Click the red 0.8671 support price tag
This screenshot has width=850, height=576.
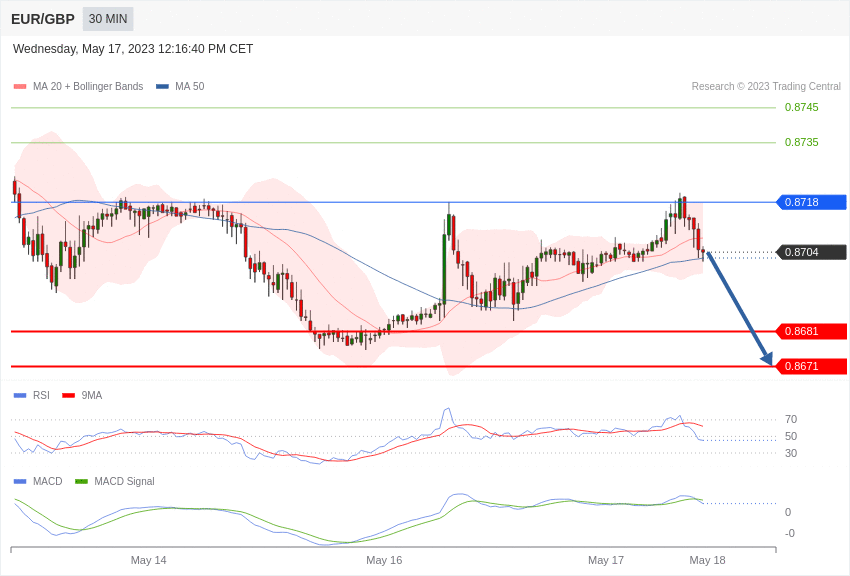click(x=812, y=366)
